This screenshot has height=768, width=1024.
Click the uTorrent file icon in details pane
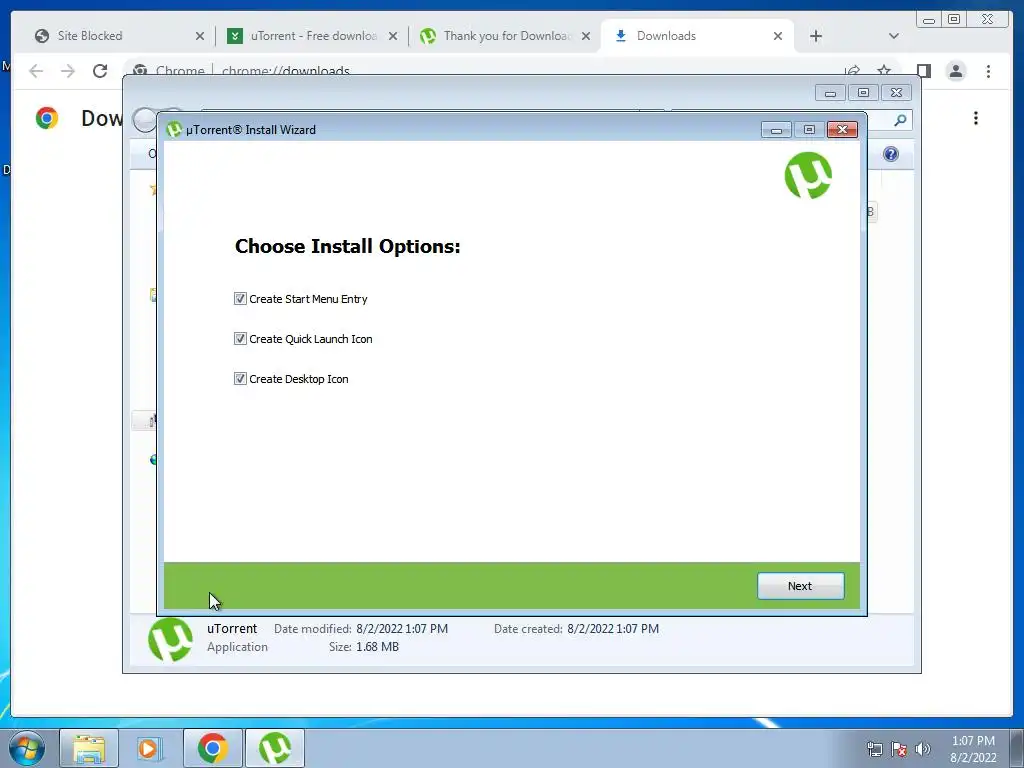coord(170,640)
